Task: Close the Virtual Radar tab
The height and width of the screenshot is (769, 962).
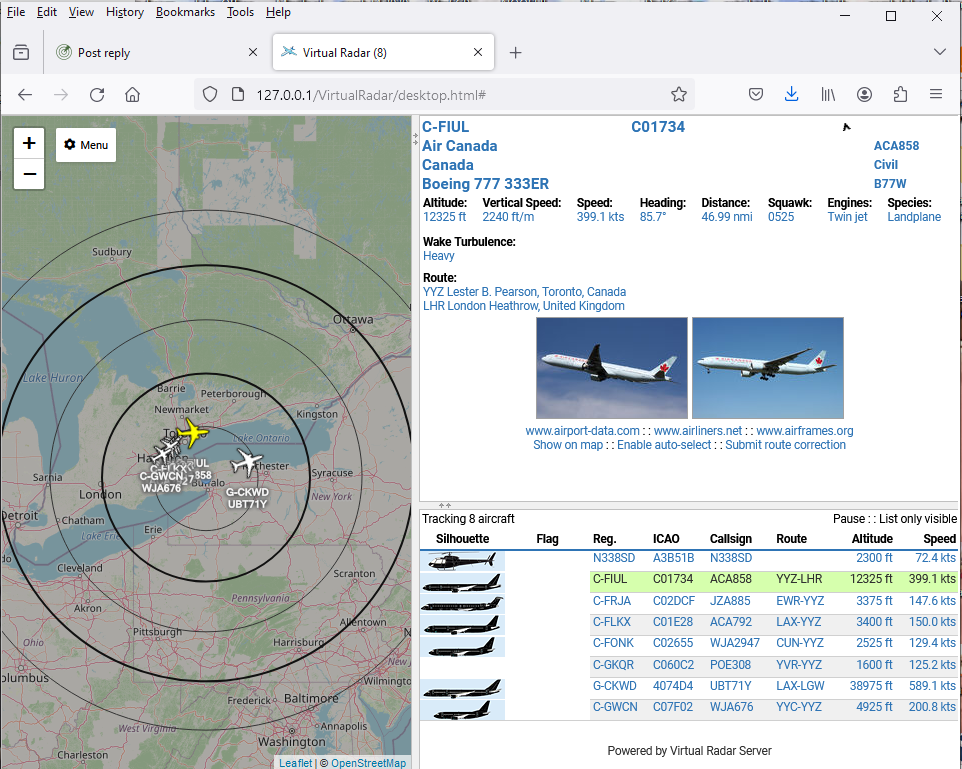Action: [478, 53]
